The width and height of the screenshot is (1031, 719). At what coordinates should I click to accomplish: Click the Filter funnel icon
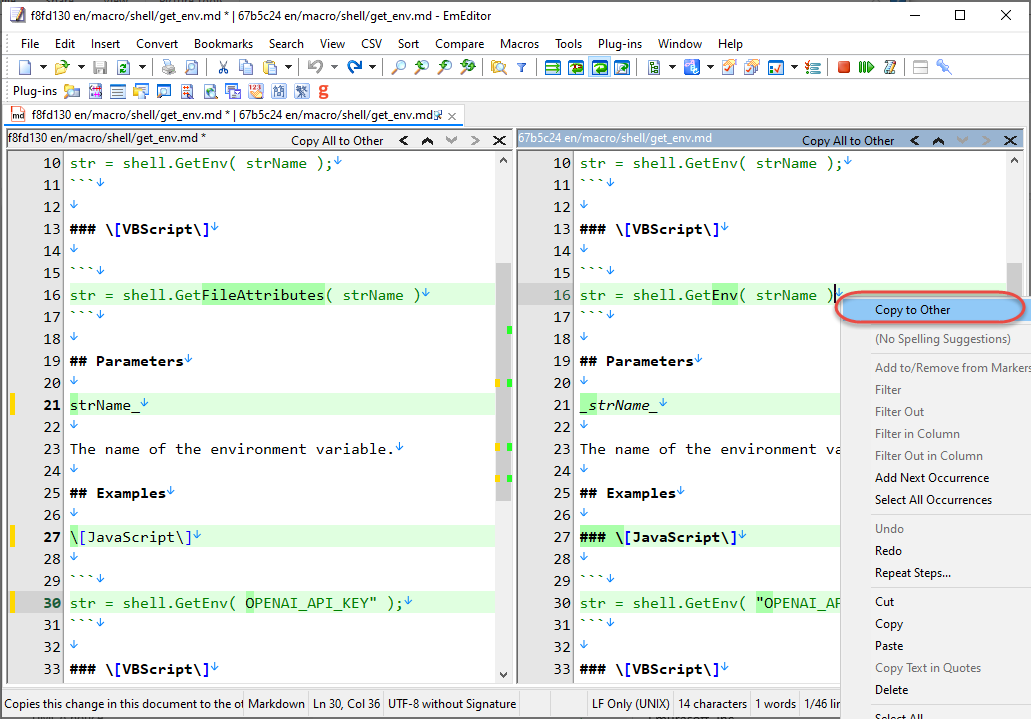(x=521, y=67)
